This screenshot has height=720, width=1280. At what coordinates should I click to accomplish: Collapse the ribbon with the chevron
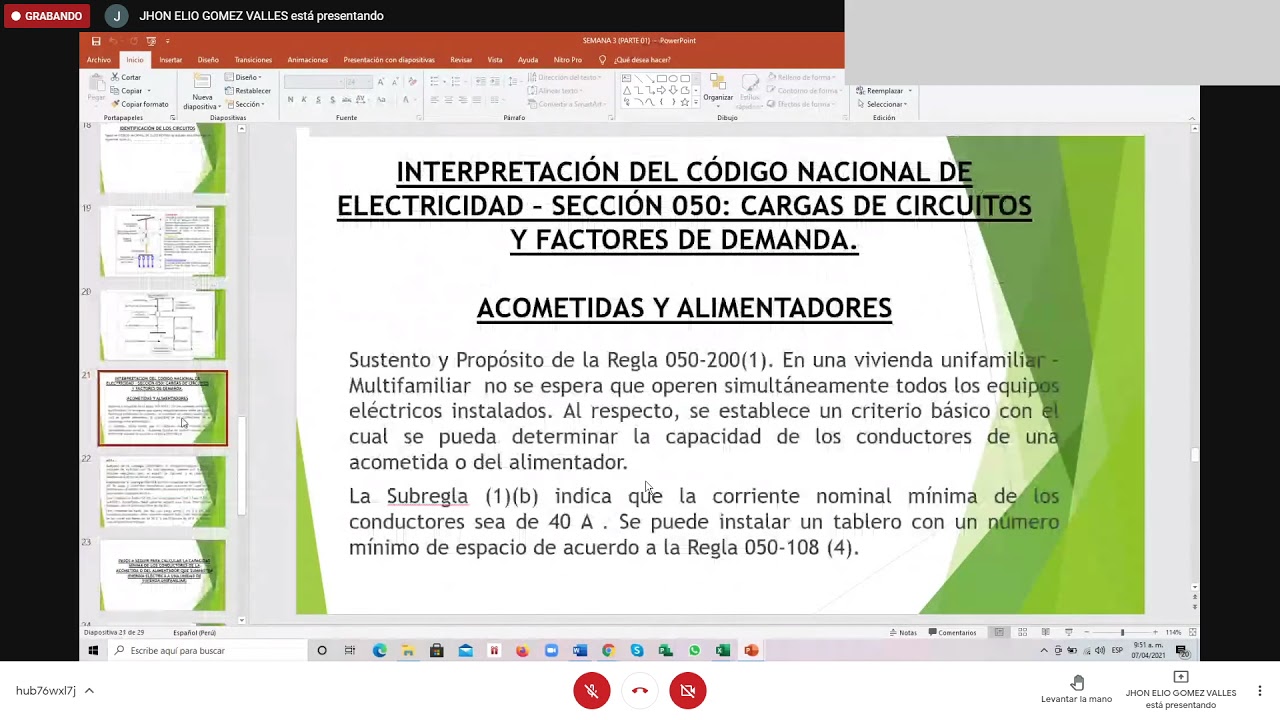tap(1194, 118)
